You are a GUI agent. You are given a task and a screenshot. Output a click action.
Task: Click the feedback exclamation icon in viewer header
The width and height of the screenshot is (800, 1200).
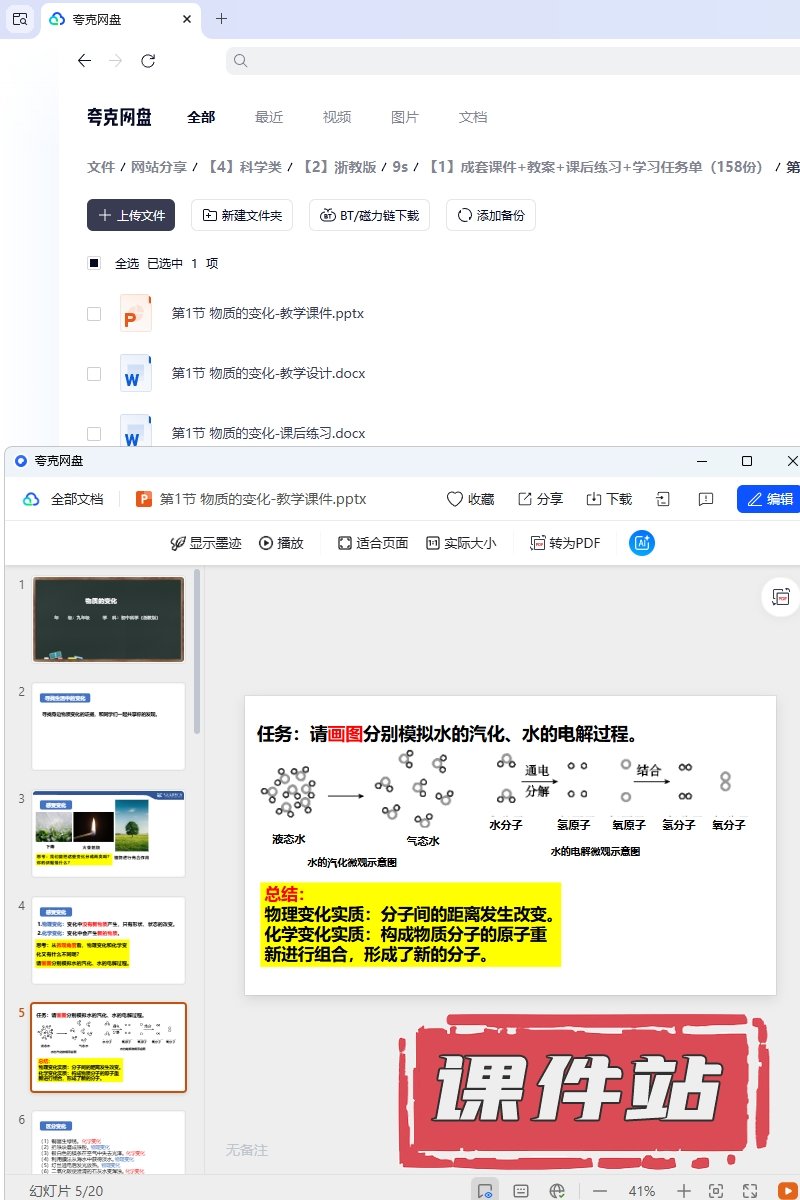[706, 499]
